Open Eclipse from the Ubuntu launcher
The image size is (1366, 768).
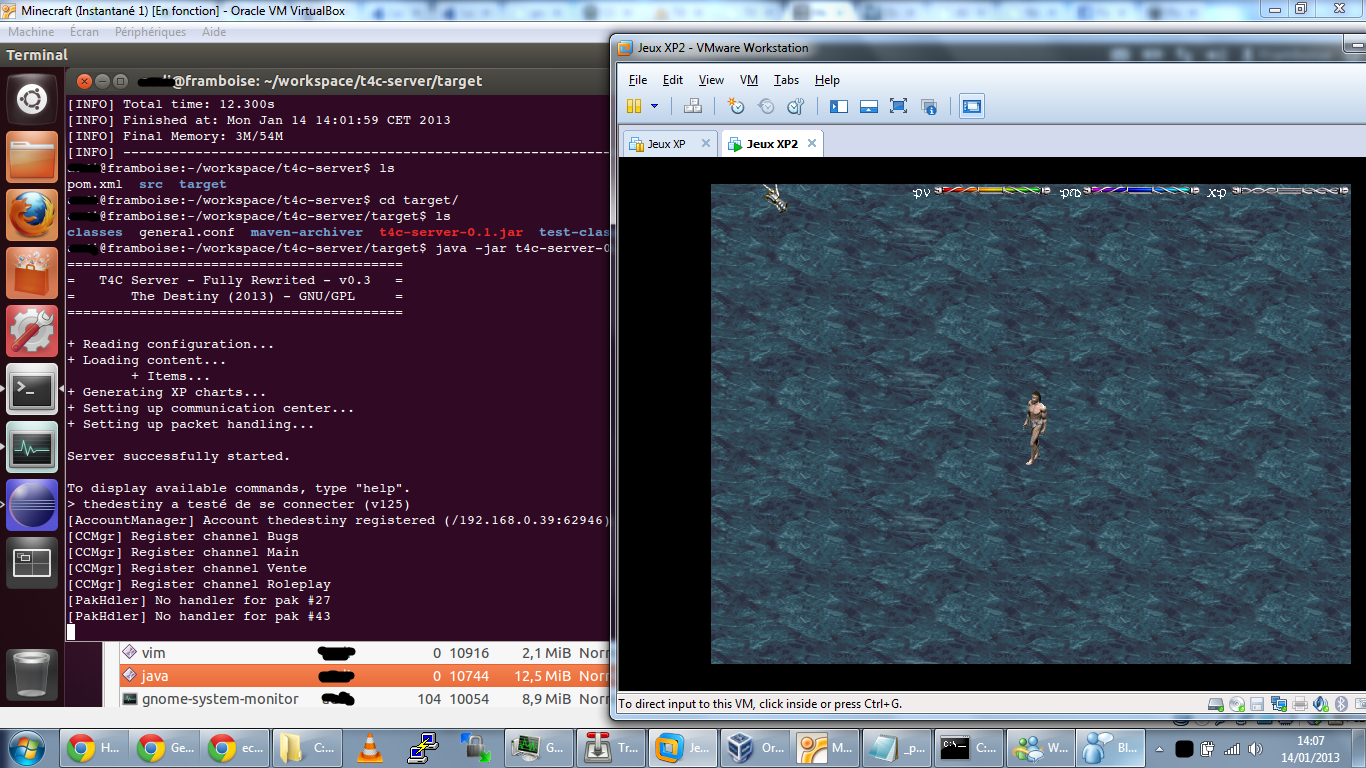click(x=32, y=505)
